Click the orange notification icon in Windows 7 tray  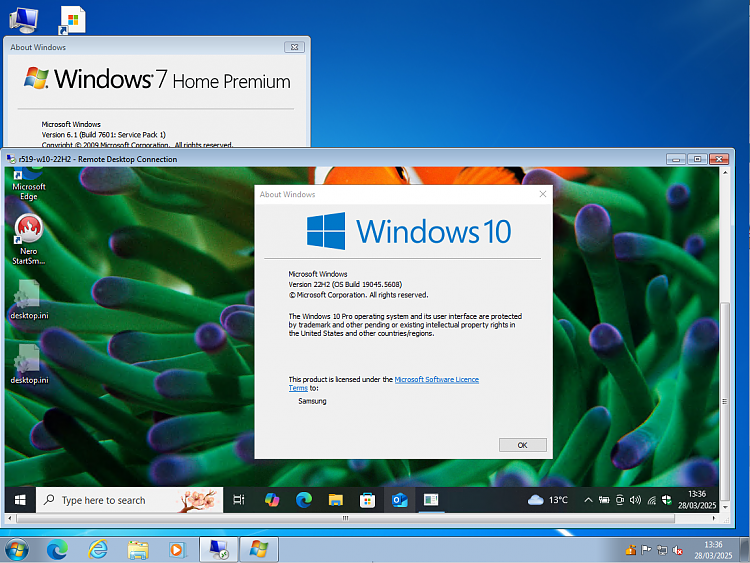631,550
